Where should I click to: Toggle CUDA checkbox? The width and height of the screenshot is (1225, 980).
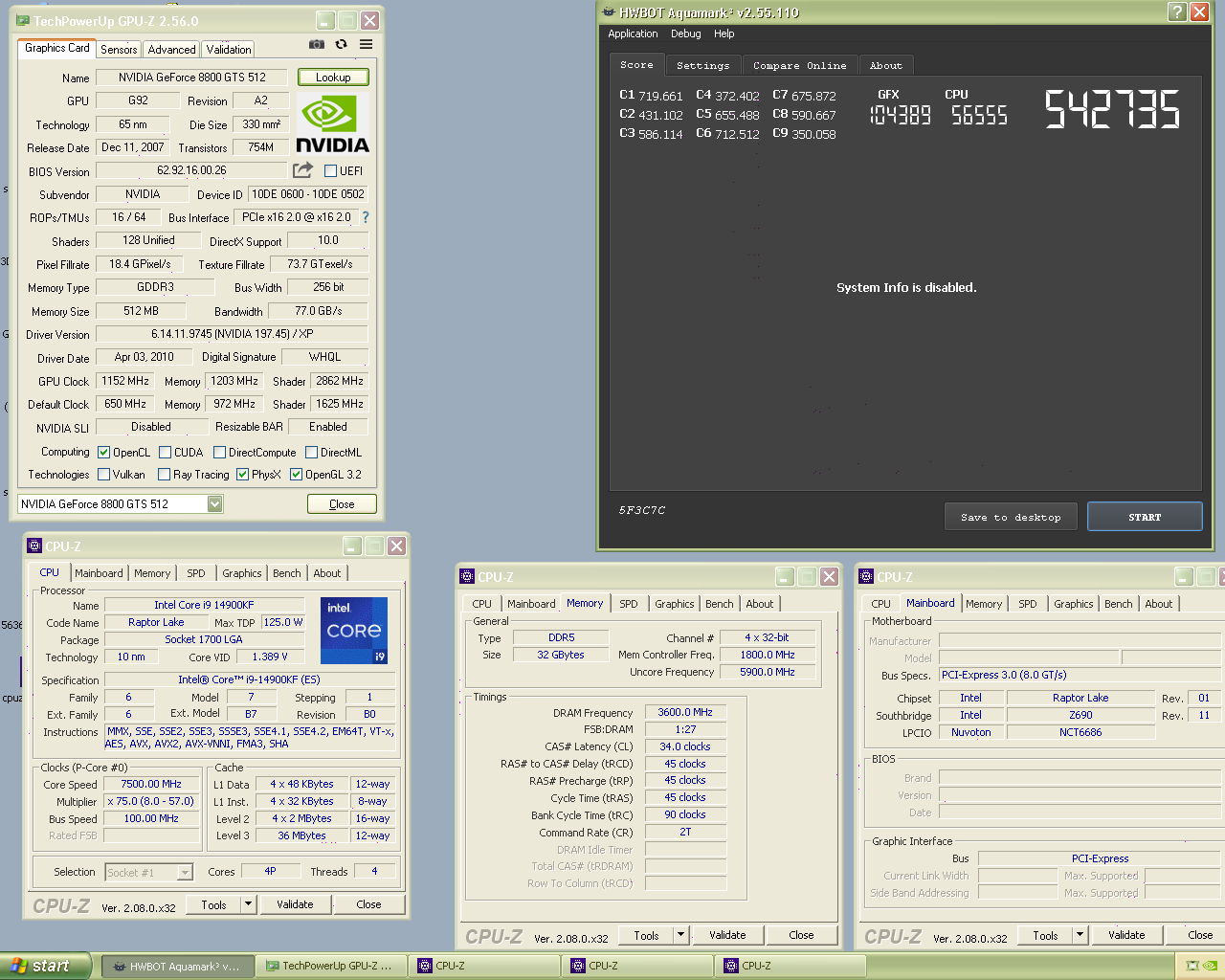click(x=166, y=453)
